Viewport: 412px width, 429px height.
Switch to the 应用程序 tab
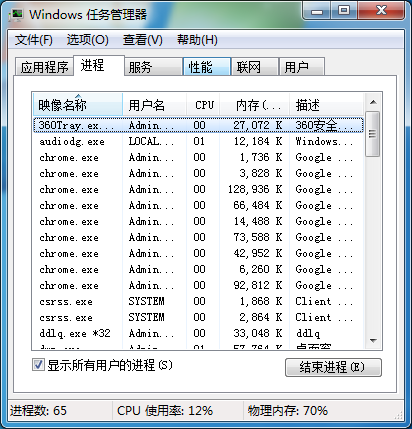[44, 67]
